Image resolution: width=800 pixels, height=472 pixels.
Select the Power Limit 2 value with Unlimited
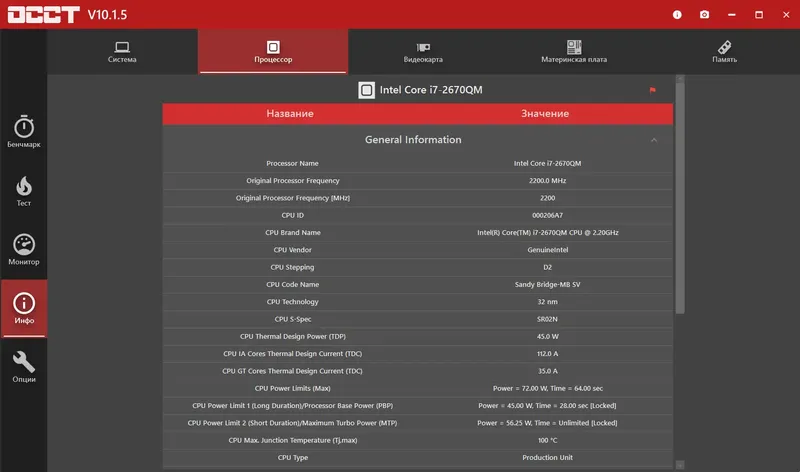click(547, 423)
